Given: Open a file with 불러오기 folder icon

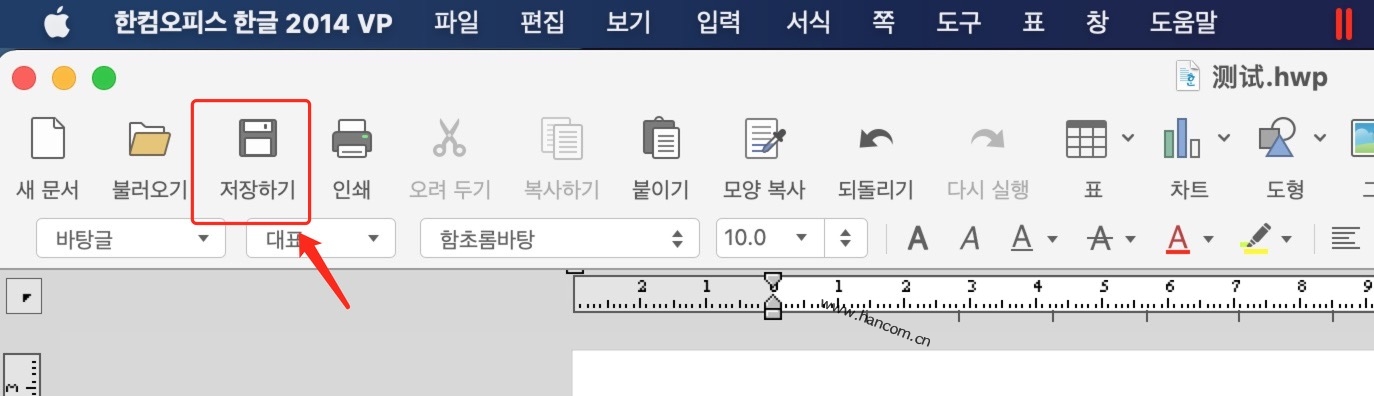Looking at the screenshot, I should [150, 138].
